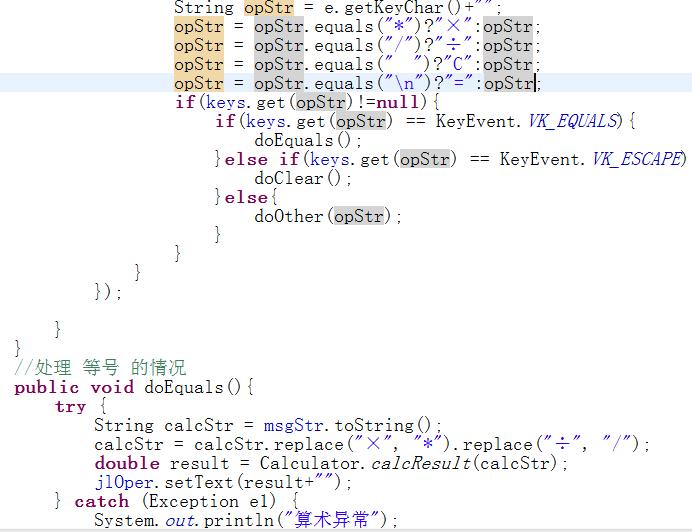The height and width of the screenshot is (532, 692).
Task: Click the doEquals(); call inside the if block
Action: pyautogui.click(x=308, y=140)
